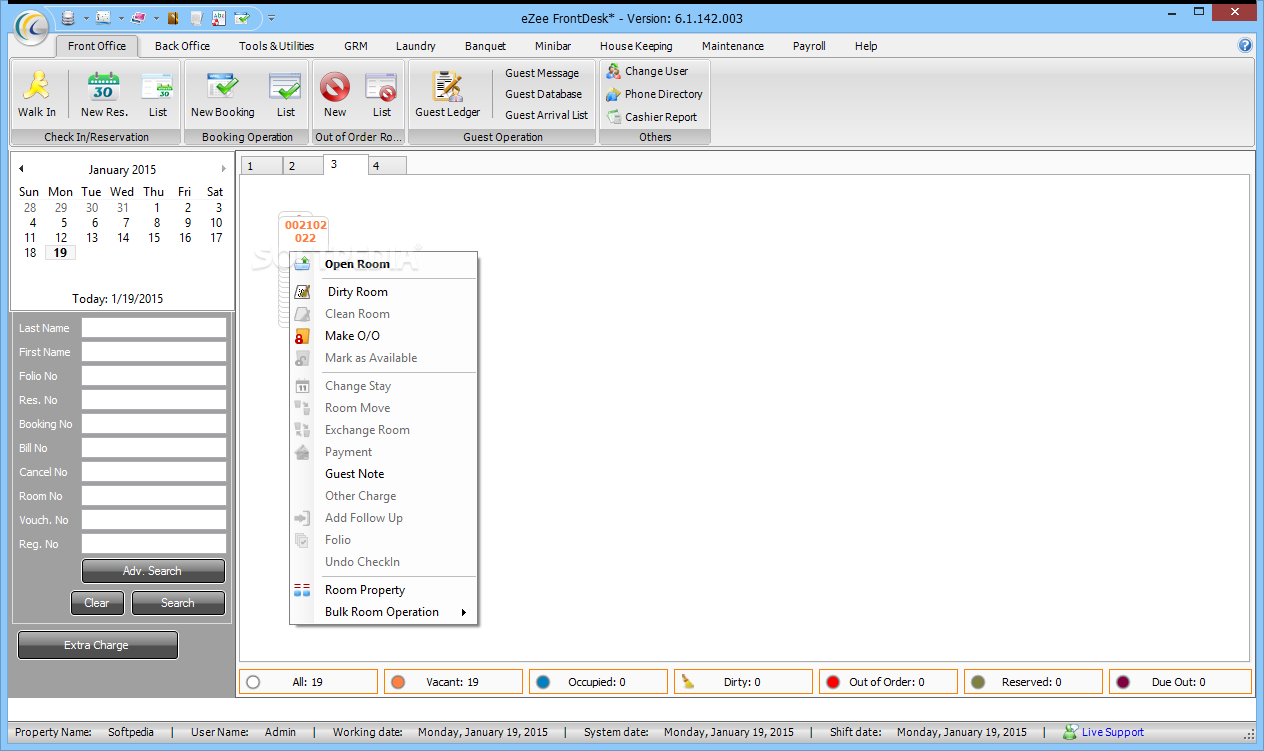Go to next month in calendar
The height and width of the screenshot is (751, 1264).
pyautogui.click(x=224, y=169)
